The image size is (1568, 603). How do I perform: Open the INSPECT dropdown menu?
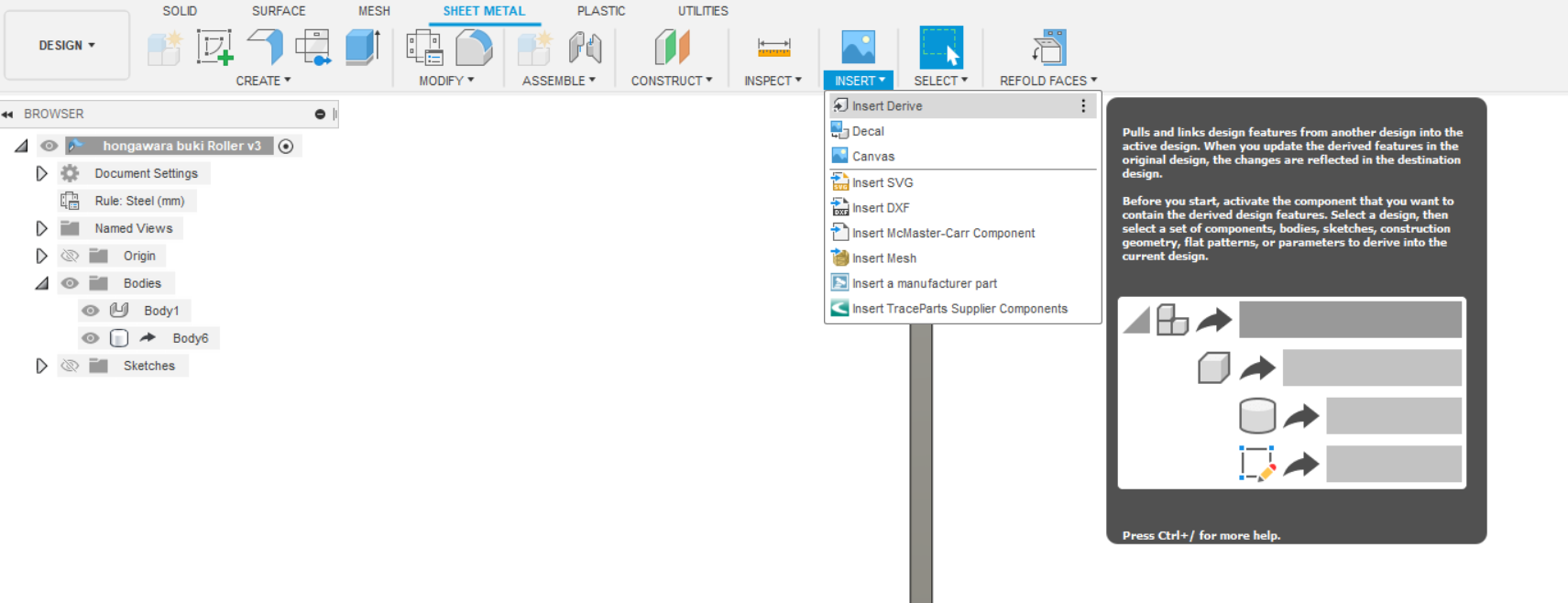pyautogui.click(x=773, y=81)
